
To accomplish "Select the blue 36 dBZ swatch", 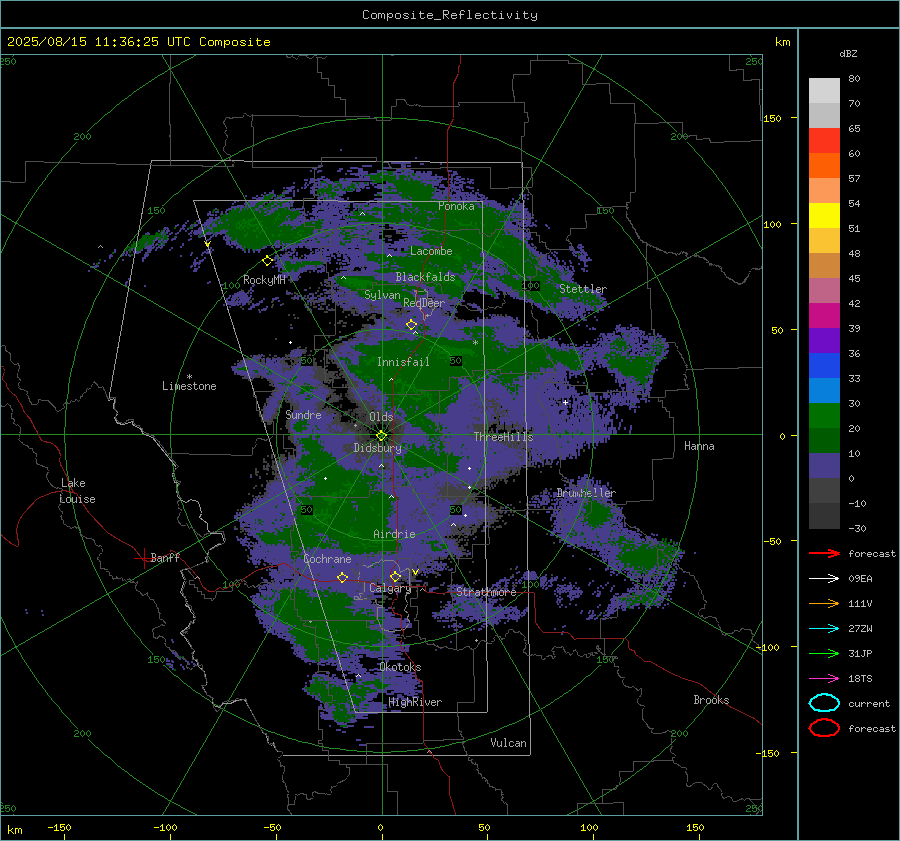I will (x=824, y=366).
